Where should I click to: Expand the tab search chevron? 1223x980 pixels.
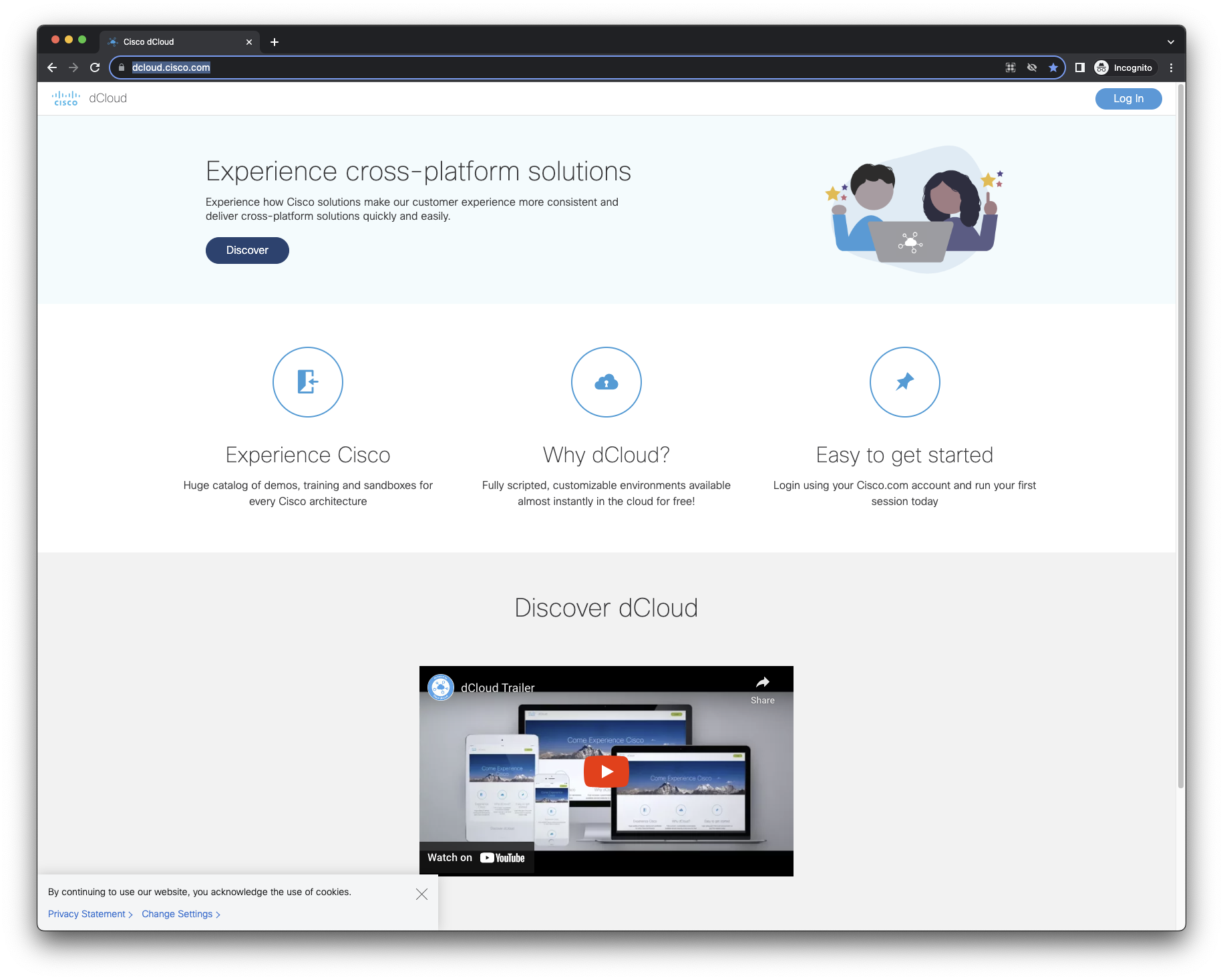(1171, 42)
